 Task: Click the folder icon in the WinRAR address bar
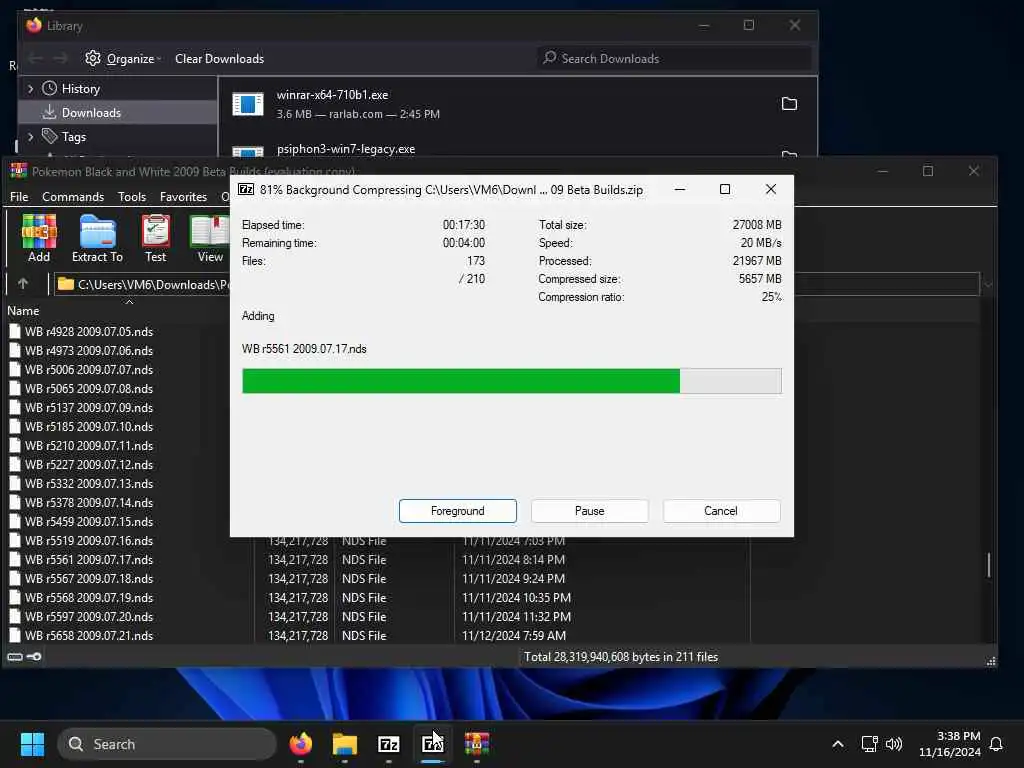click(65, 284)
